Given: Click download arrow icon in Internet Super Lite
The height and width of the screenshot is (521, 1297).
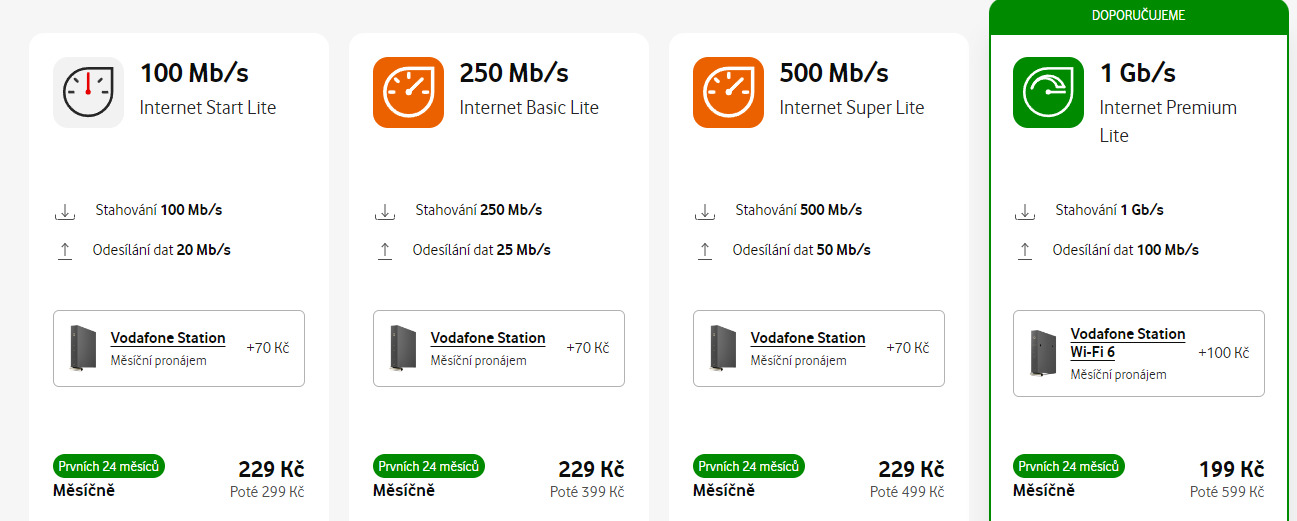Looking at the screenshot, I should (705, 211).
